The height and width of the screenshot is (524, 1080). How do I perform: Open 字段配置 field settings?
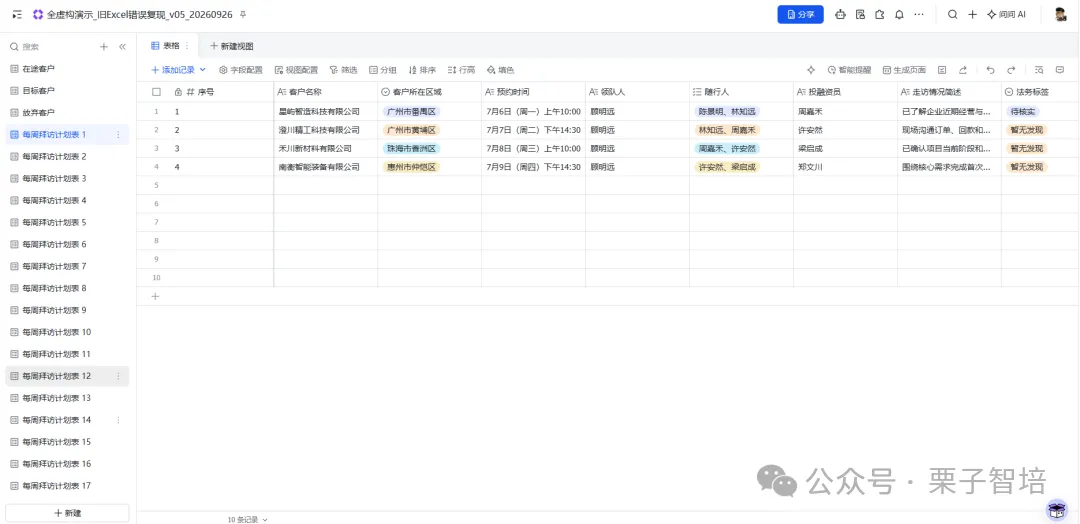pos(241,70)
